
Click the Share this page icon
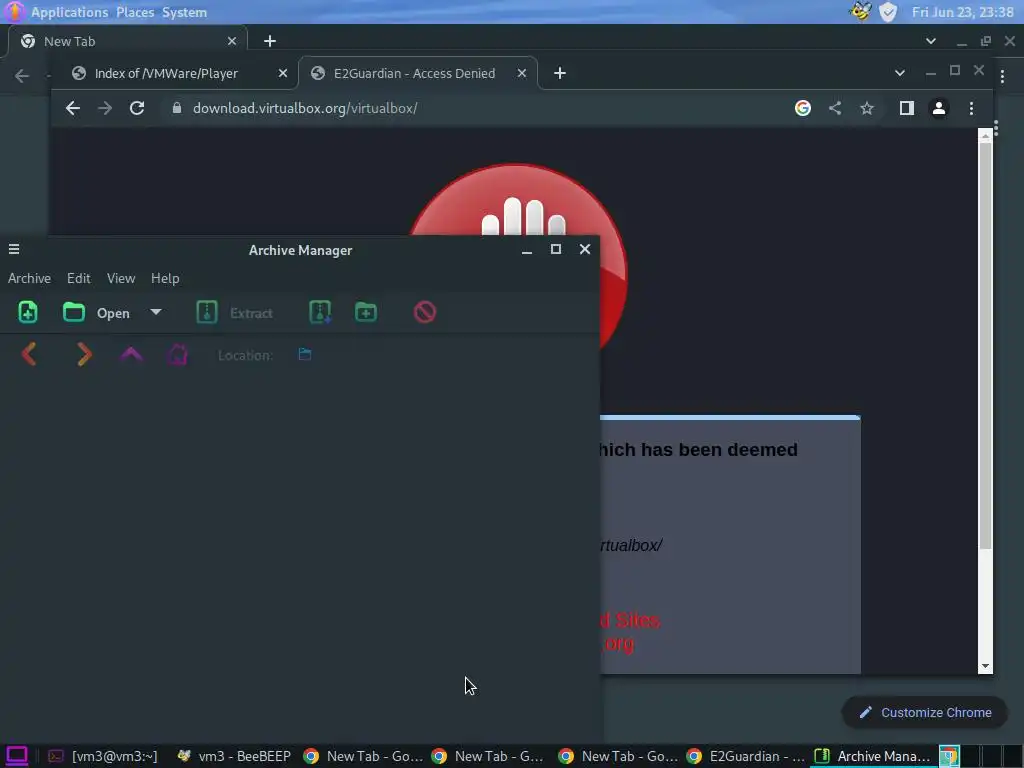tap(835, 108)
